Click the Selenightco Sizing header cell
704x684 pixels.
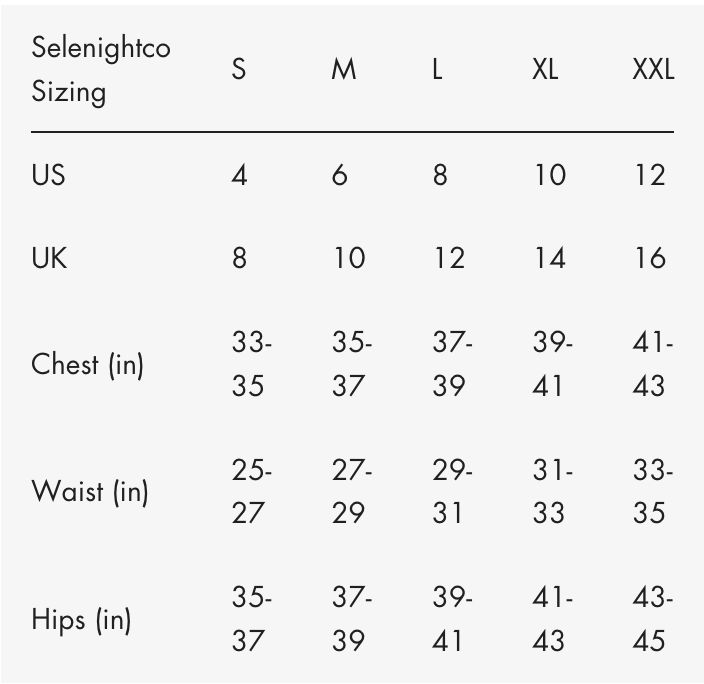tap(100, 70)
